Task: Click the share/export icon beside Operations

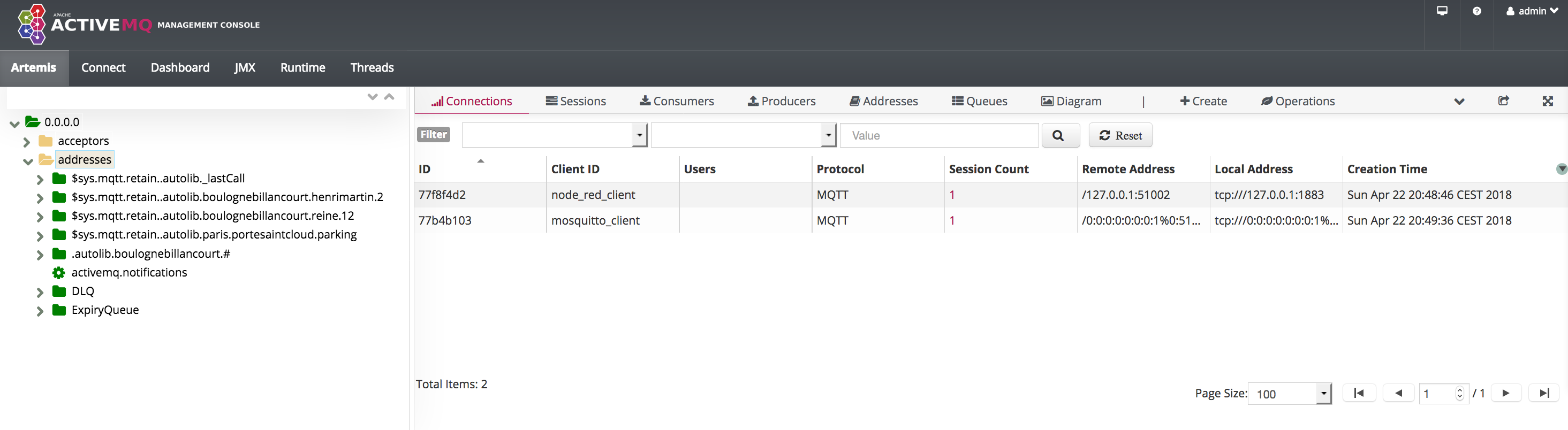Action: (1503, 101)
